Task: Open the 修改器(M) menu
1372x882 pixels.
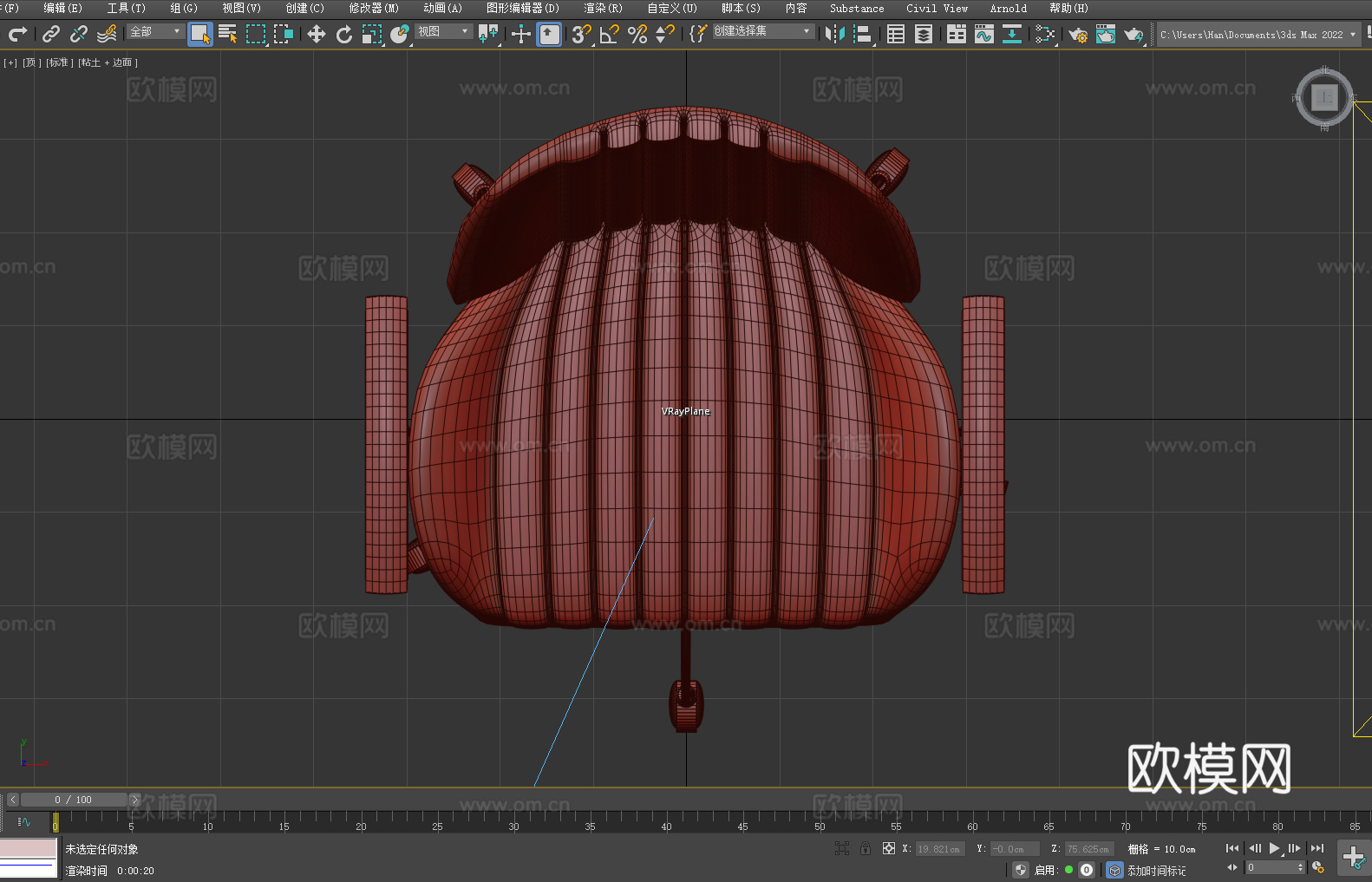Action: 374,8
